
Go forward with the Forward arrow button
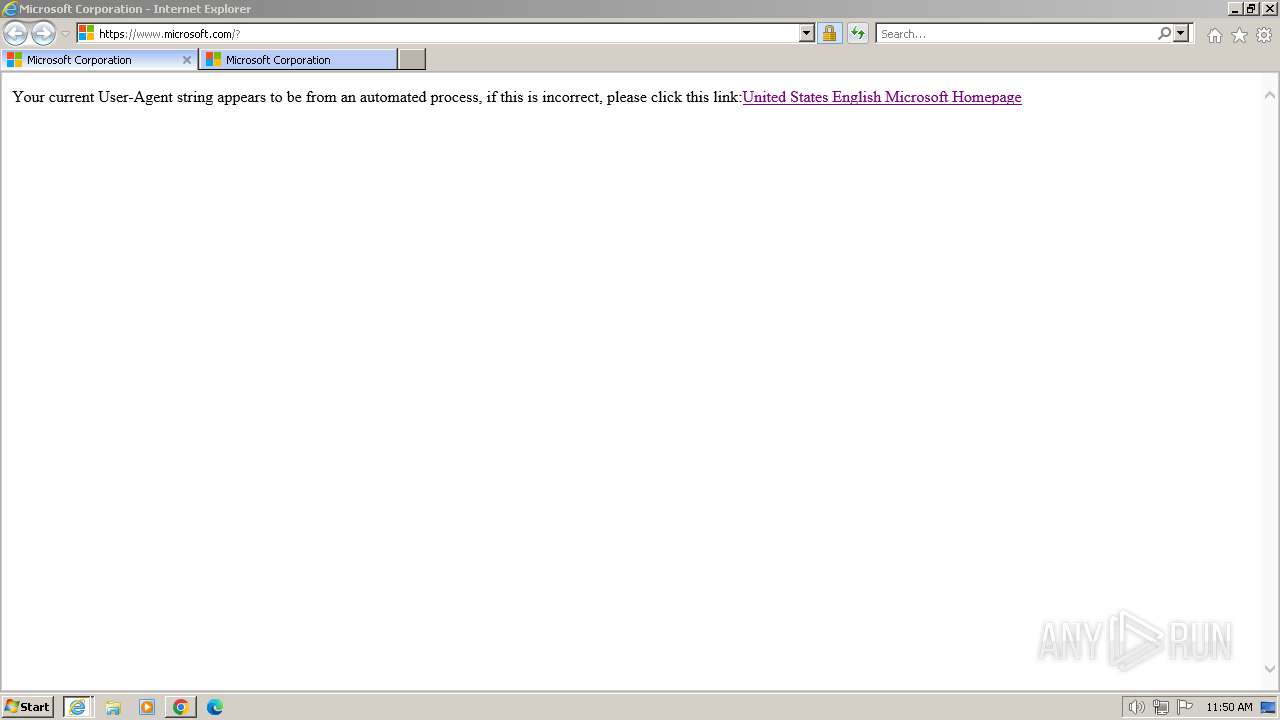(43, 33)
